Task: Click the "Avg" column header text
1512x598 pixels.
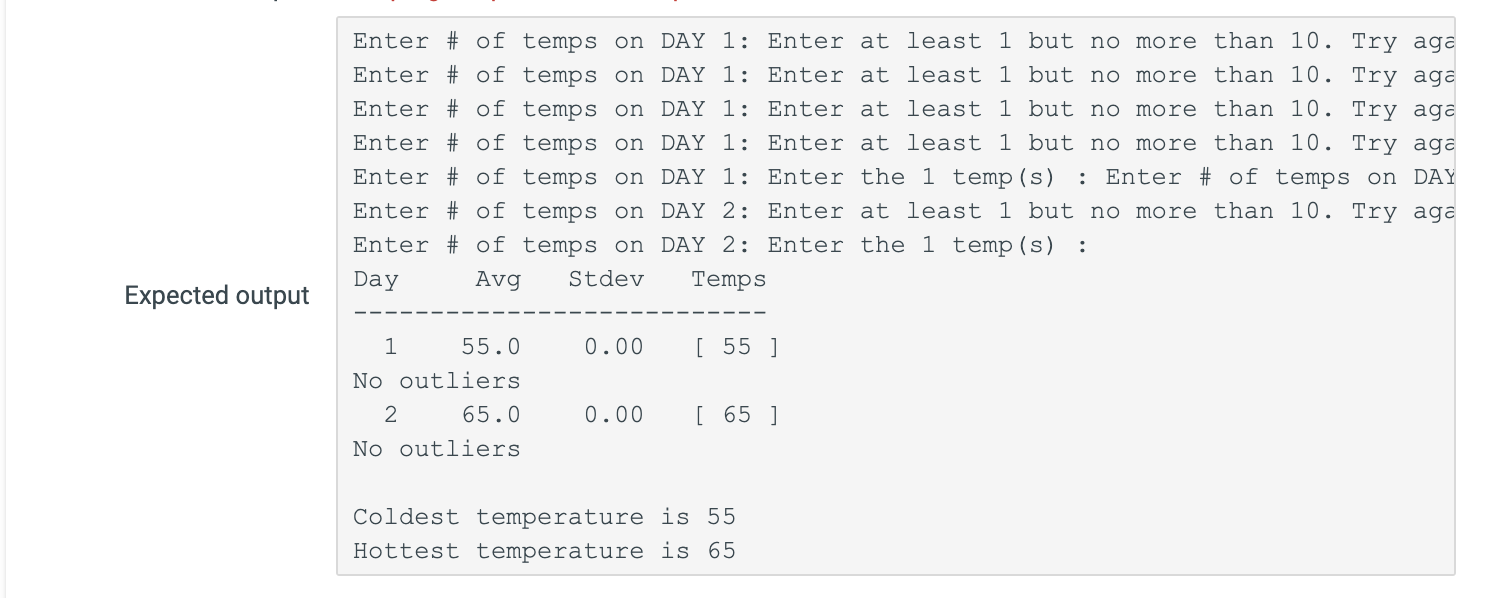Action: [497, 279]
